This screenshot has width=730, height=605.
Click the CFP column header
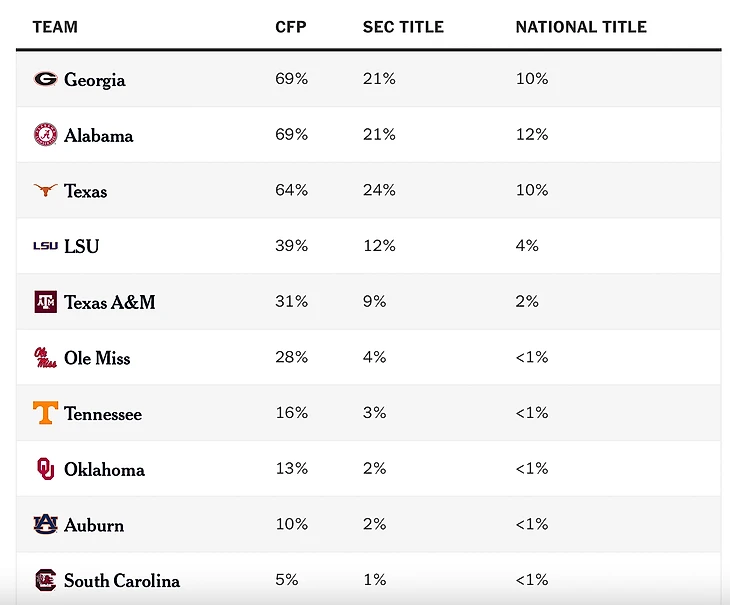(x=291, y=27)
